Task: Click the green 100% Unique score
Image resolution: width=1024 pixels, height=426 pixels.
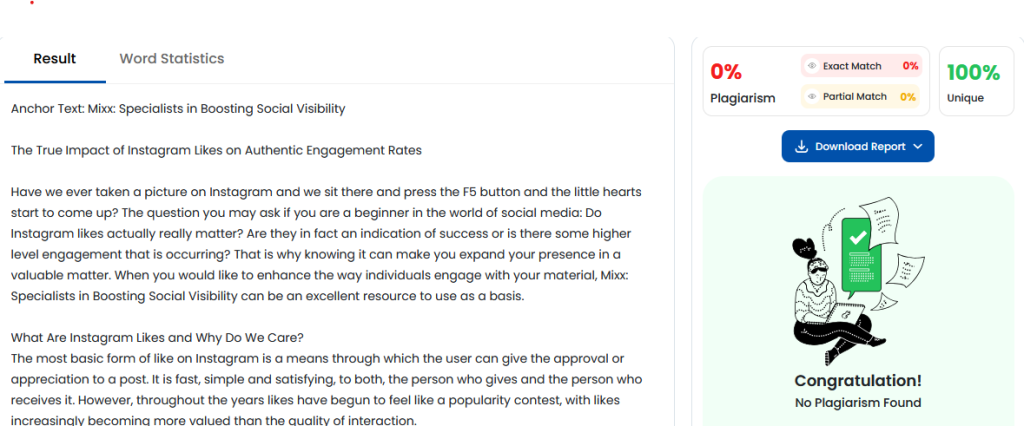Action: (973, 72)
